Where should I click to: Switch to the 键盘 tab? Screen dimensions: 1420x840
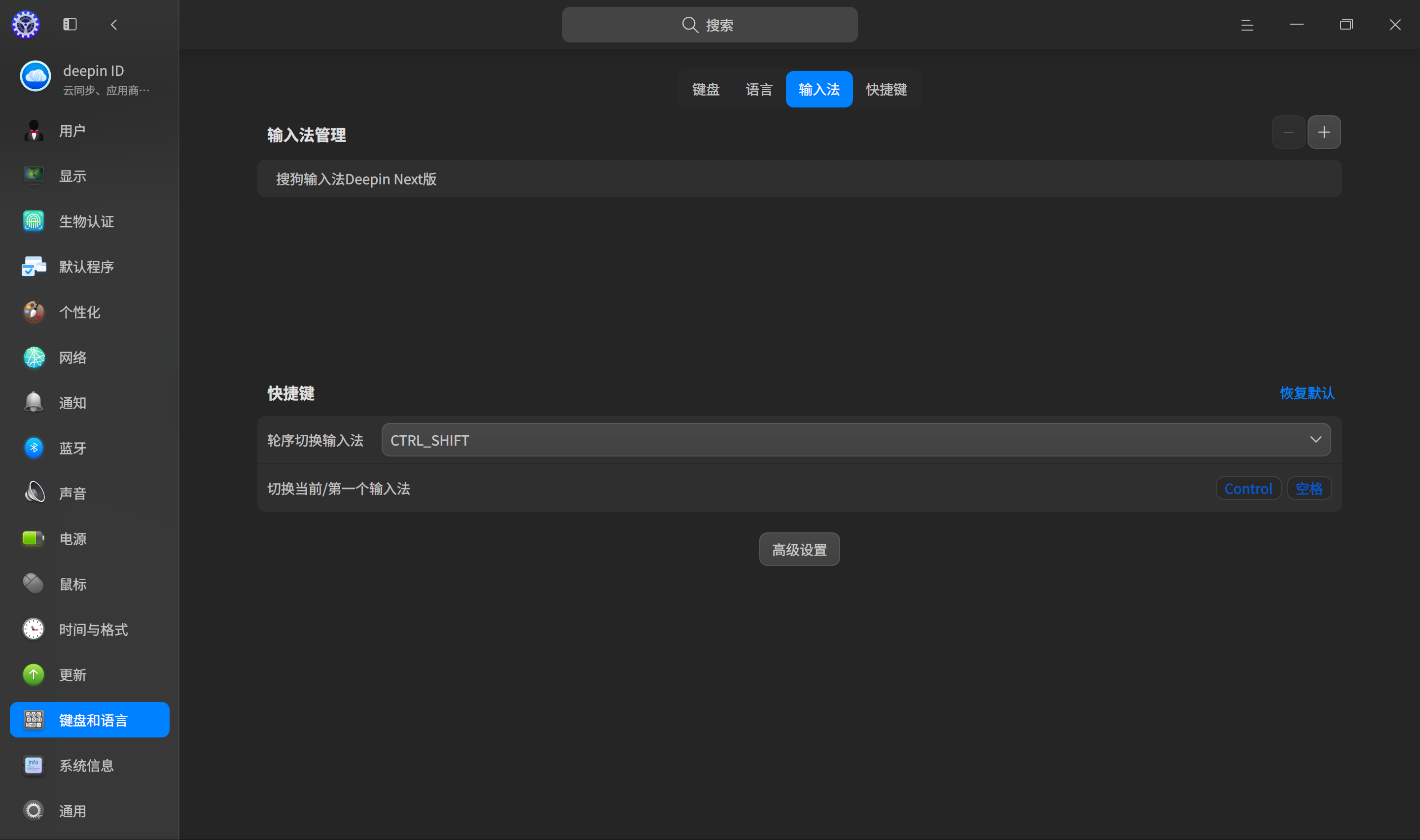click(706, 89)
